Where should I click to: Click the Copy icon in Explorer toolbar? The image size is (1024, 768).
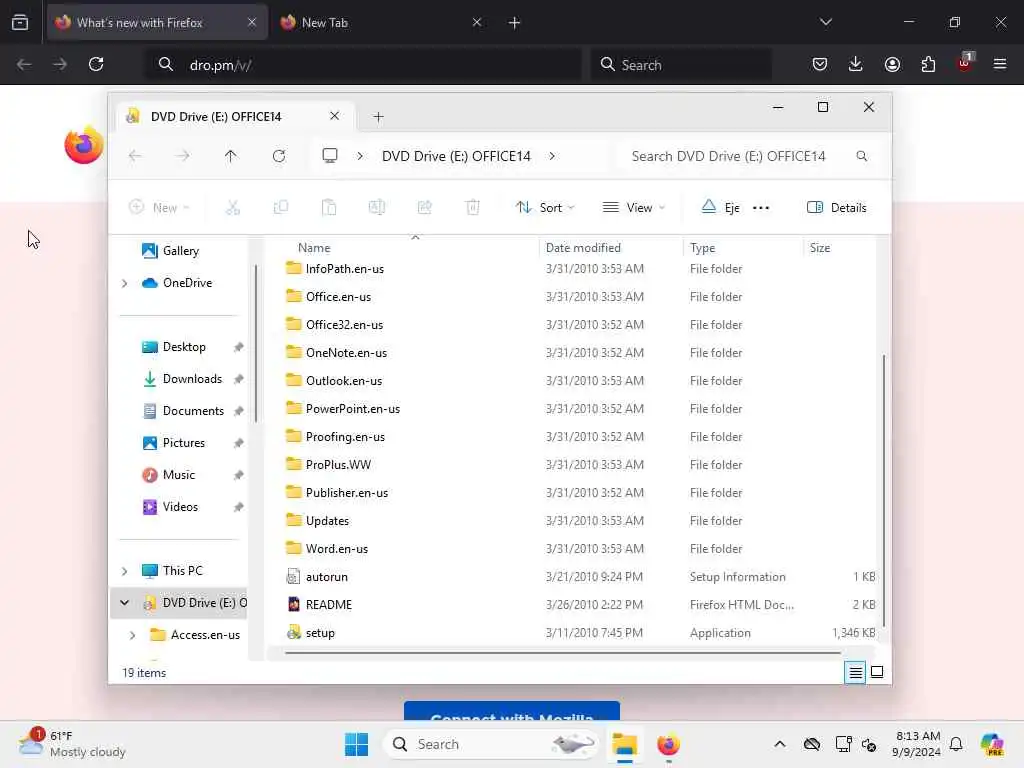coord(281,208)
